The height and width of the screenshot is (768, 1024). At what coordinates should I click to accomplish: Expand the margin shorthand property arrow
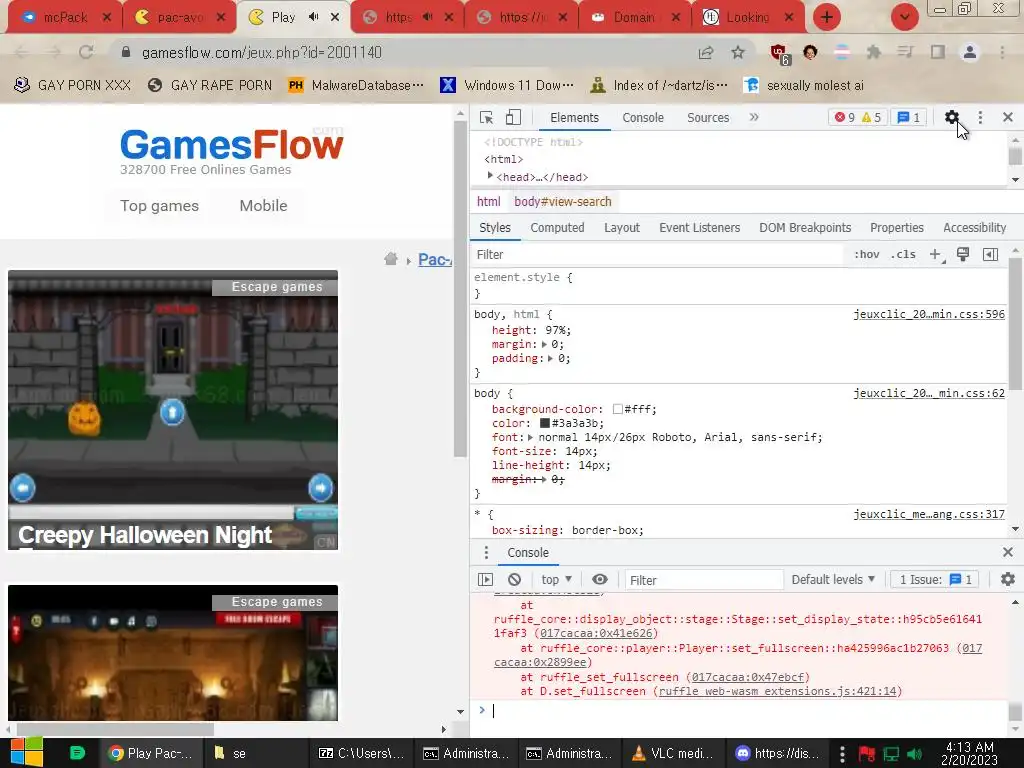(x=544, y=344)
